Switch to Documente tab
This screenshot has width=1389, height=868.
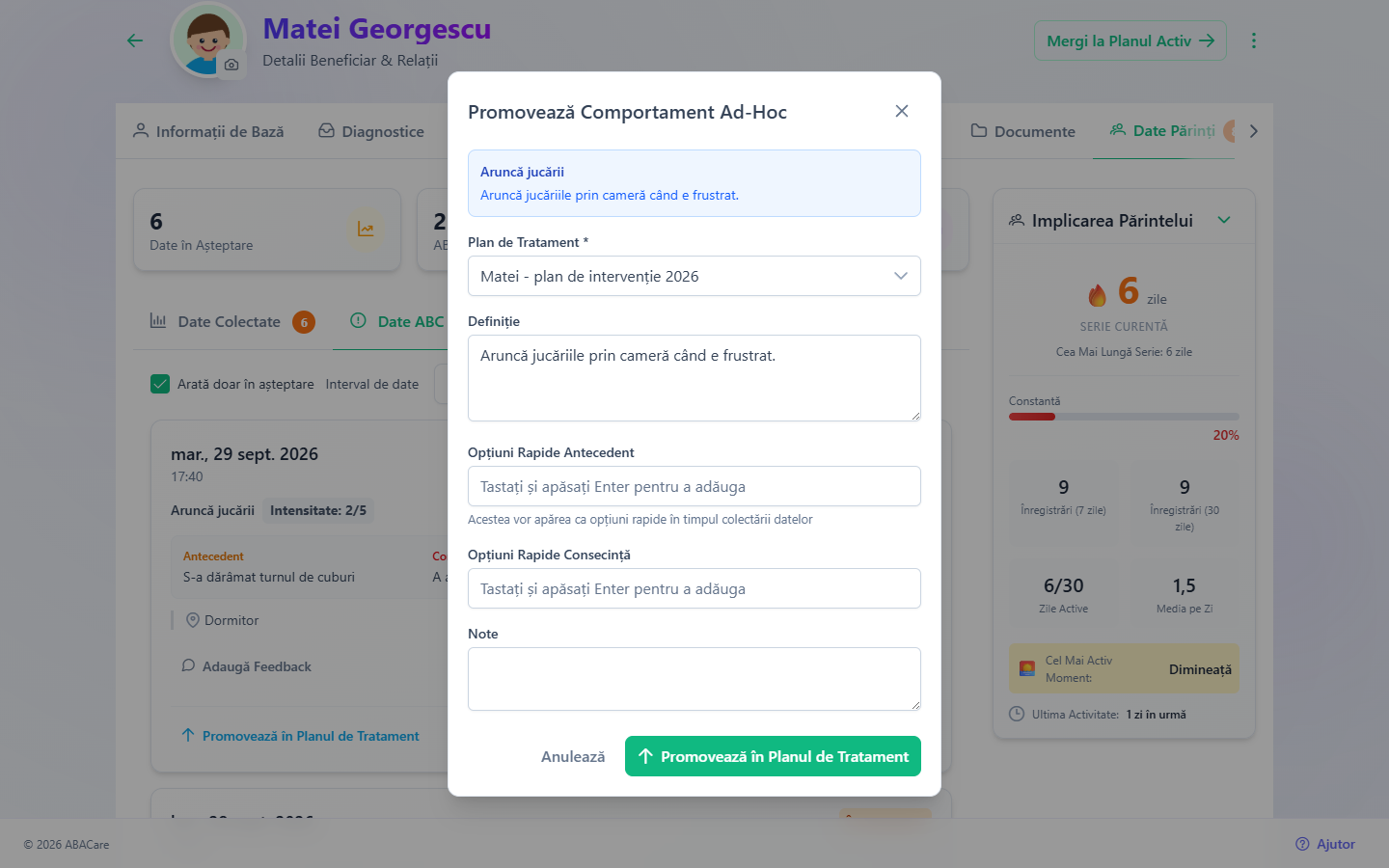pos(1022,131)
